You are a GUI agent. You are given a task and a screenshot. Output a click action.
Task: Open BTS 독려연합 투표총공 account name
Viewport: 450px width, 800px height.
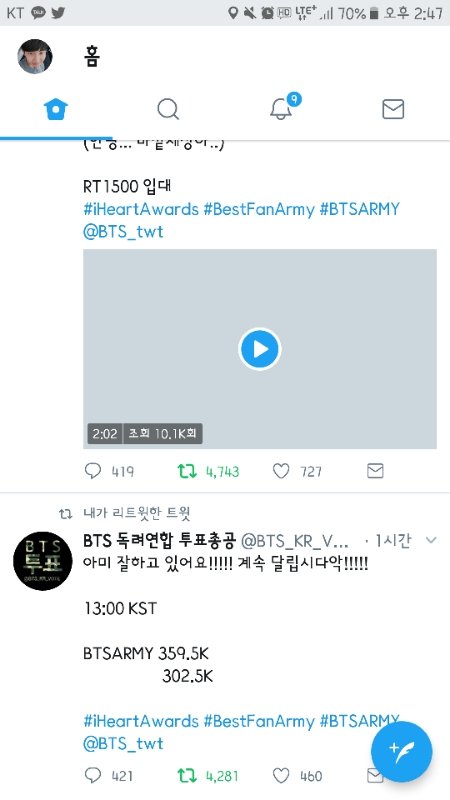coord(159,540)
